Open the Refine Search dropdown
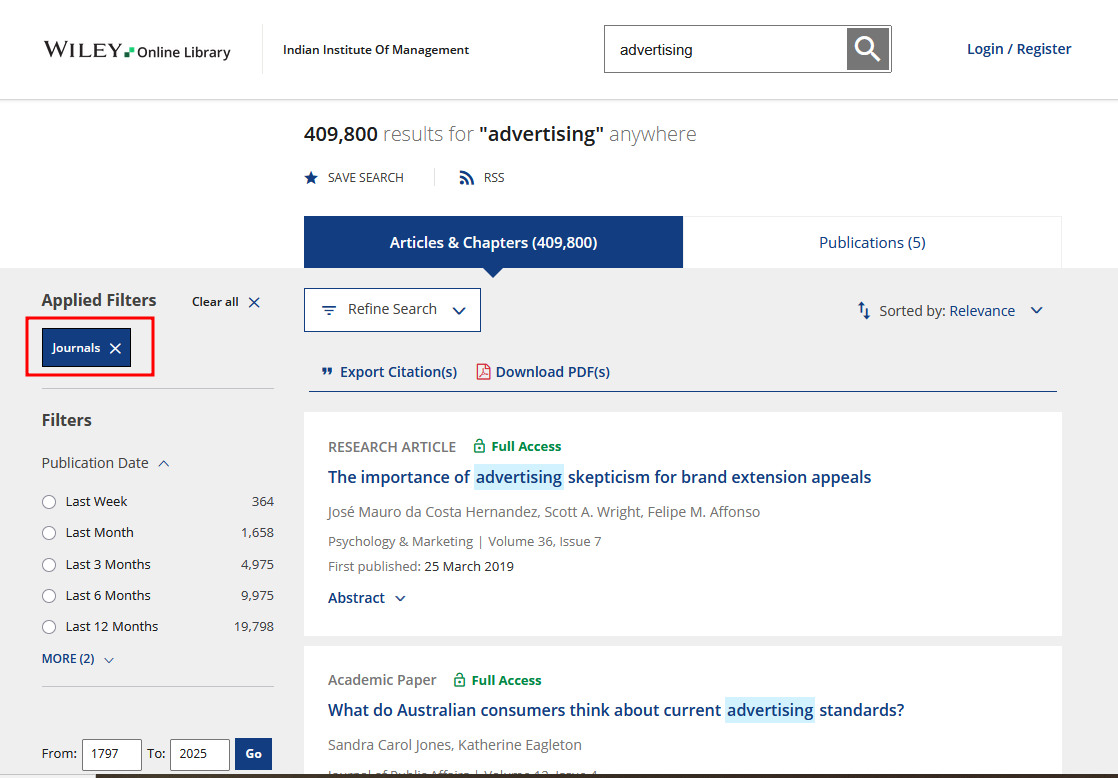The height and width of the screenshot is (778, 1118). pyautogui.click(x=392, y=310)
